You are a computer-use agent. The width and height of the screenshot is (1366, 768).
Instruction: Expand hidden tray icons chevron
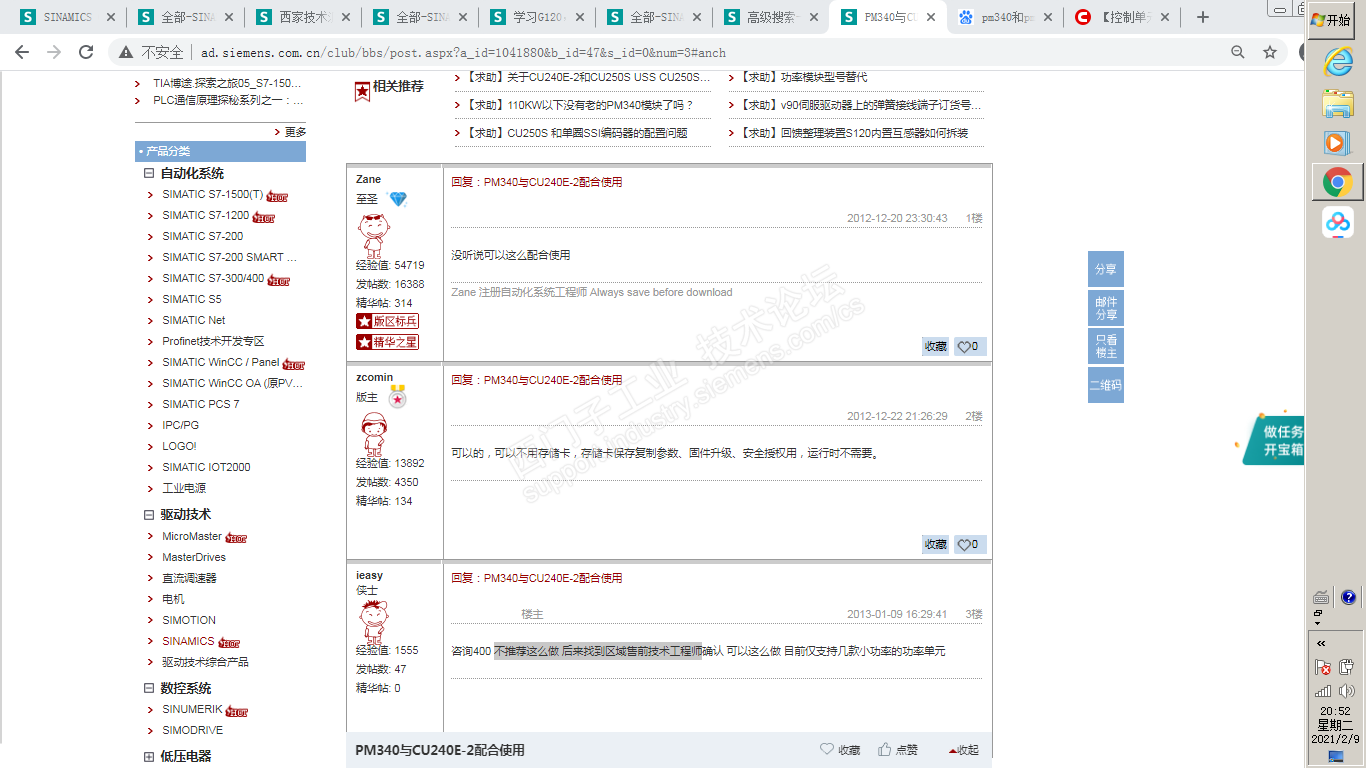(1321, 643)
